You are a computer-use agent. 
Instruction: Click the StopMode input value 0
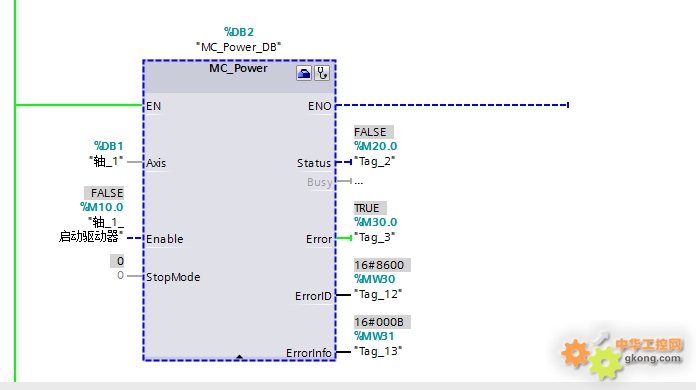pyautogui.click(x=120, y=275)
